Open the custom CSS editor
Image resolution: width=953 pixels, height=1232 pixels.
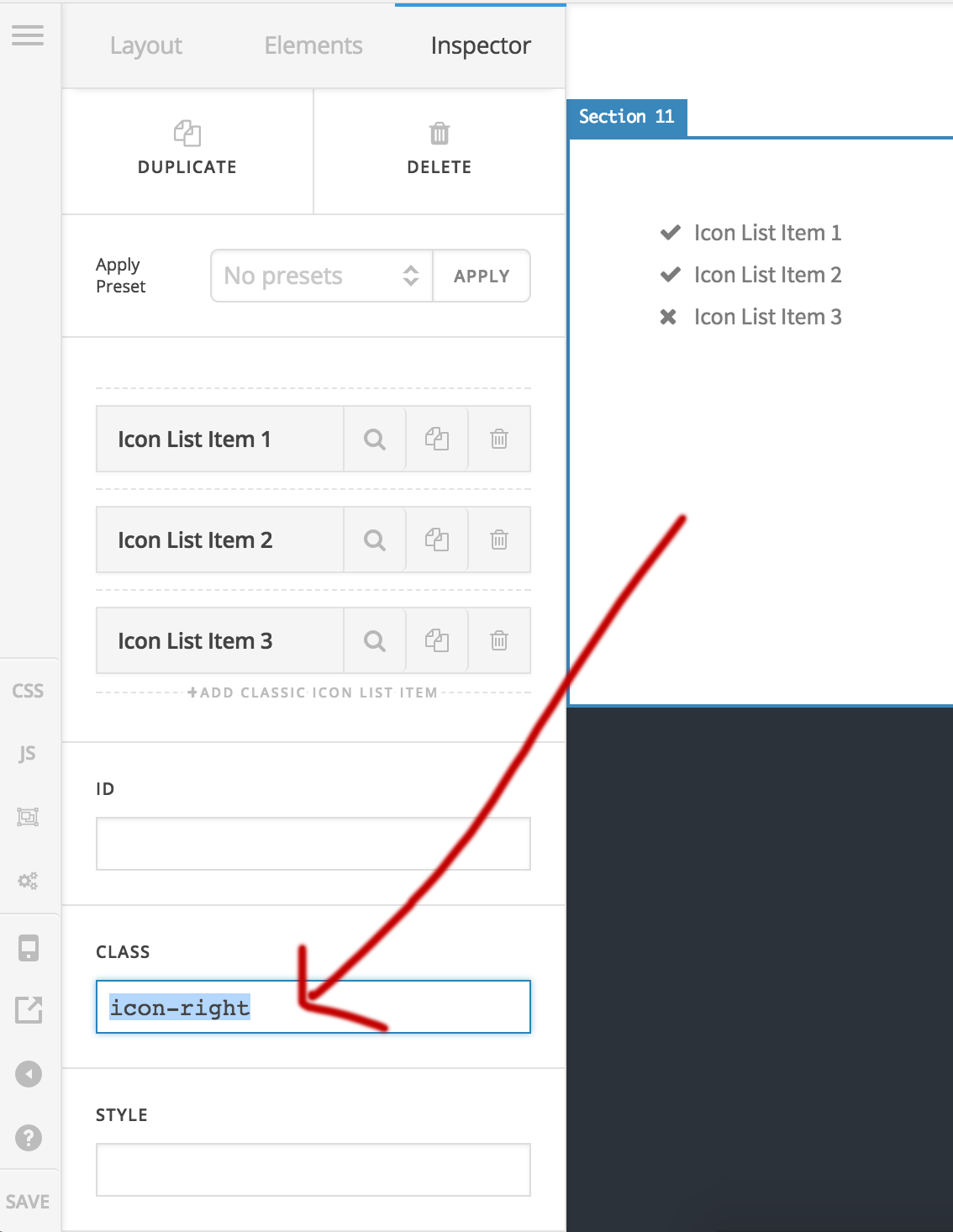click(28, 691)
